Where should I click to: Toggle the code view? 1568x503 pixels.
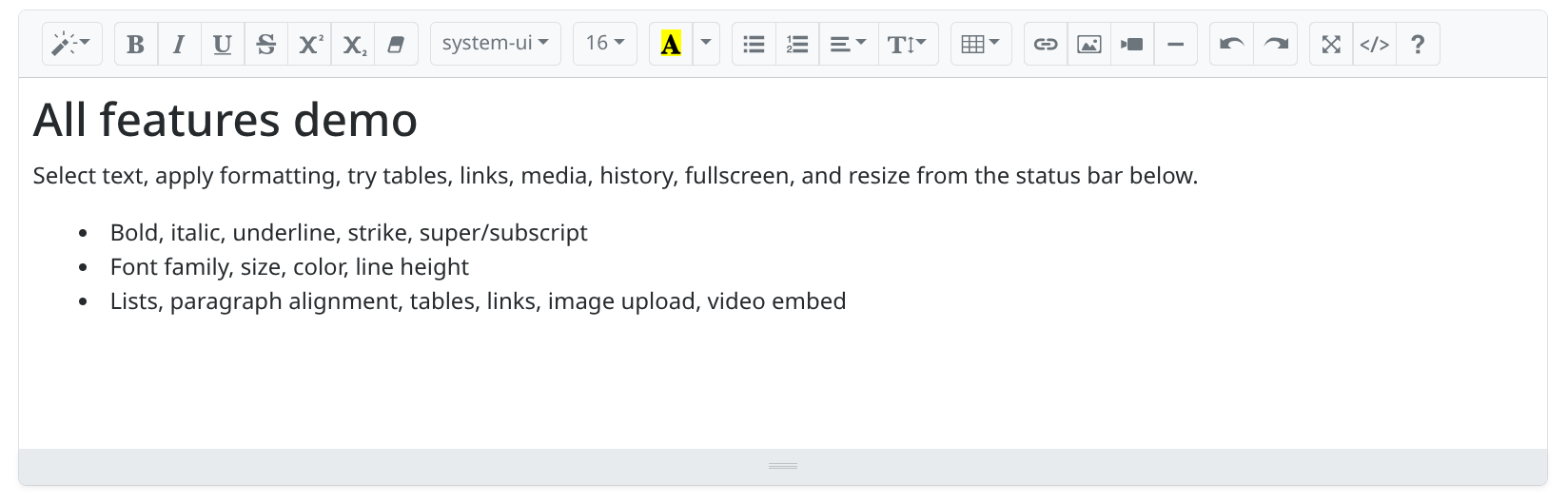pos(1375,44)
